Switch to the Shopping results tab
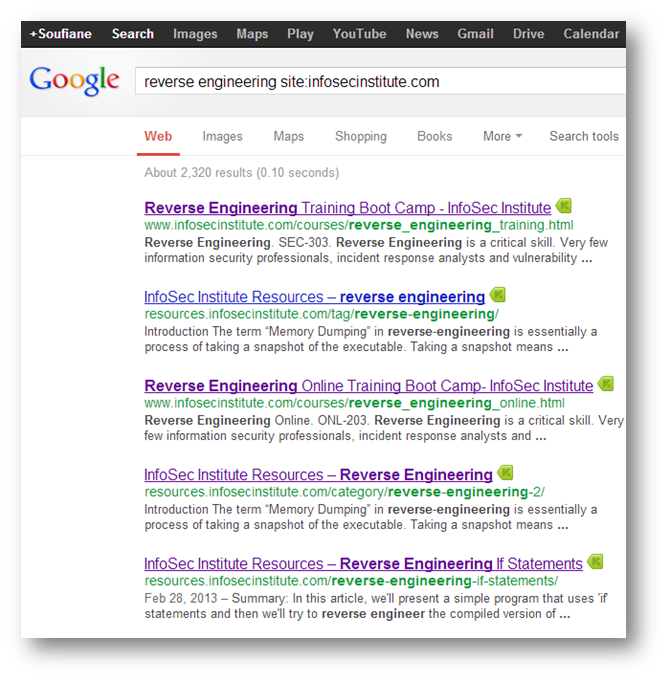 [x=360, y=136]
